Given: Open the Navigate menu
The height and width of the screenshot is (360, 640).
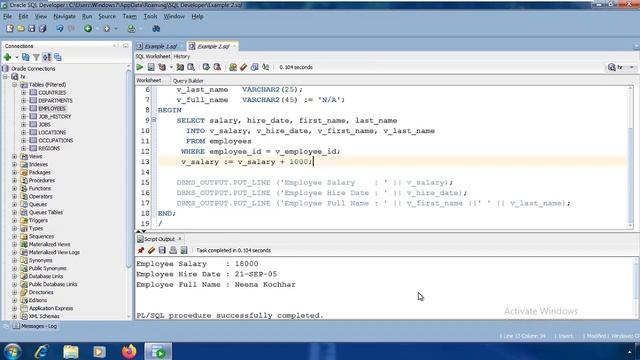Looking at the screenshot, I should [x=64, y=16].
